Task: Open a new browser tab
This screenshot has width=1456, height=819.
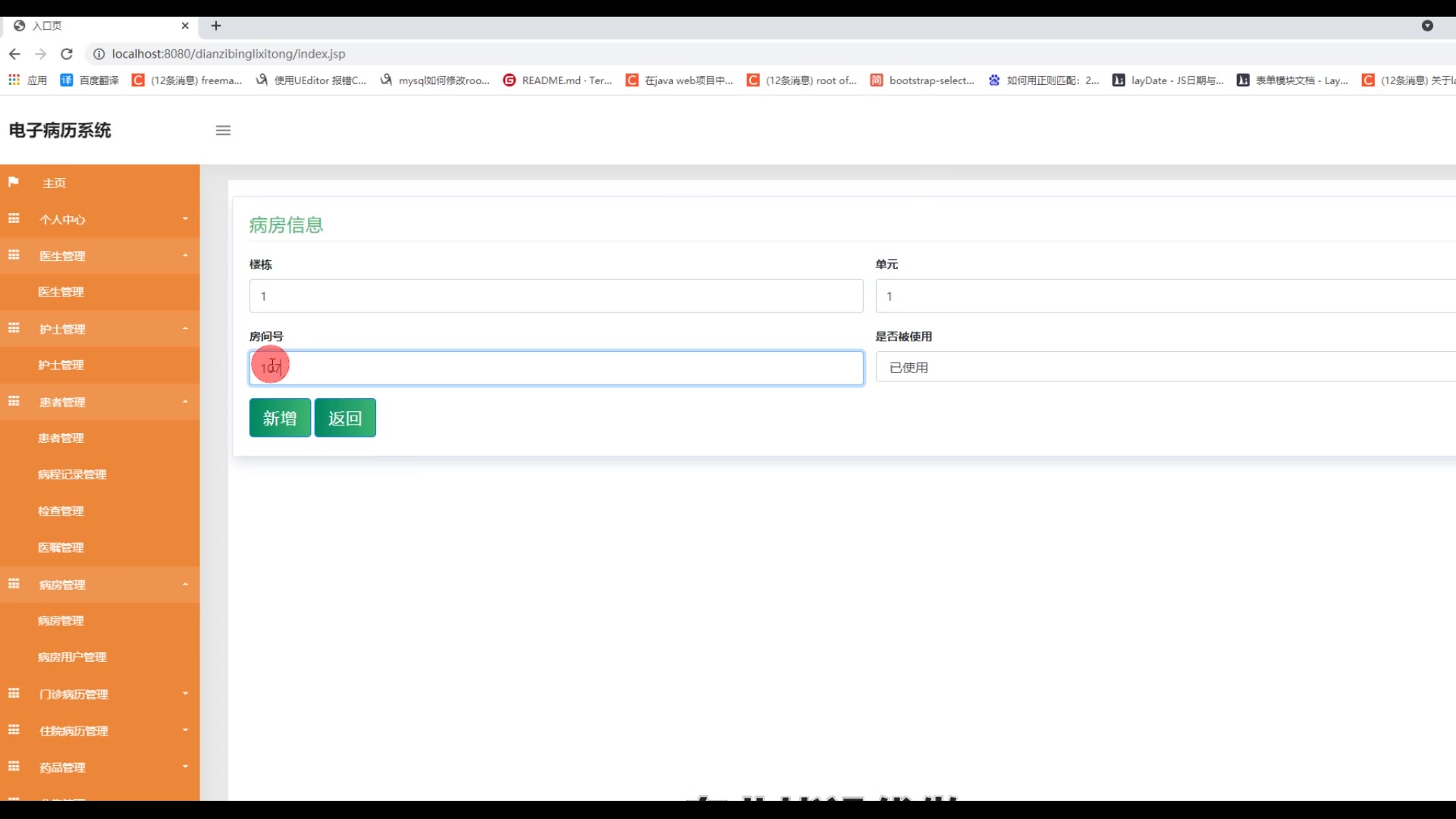Action: click(216, 26)
